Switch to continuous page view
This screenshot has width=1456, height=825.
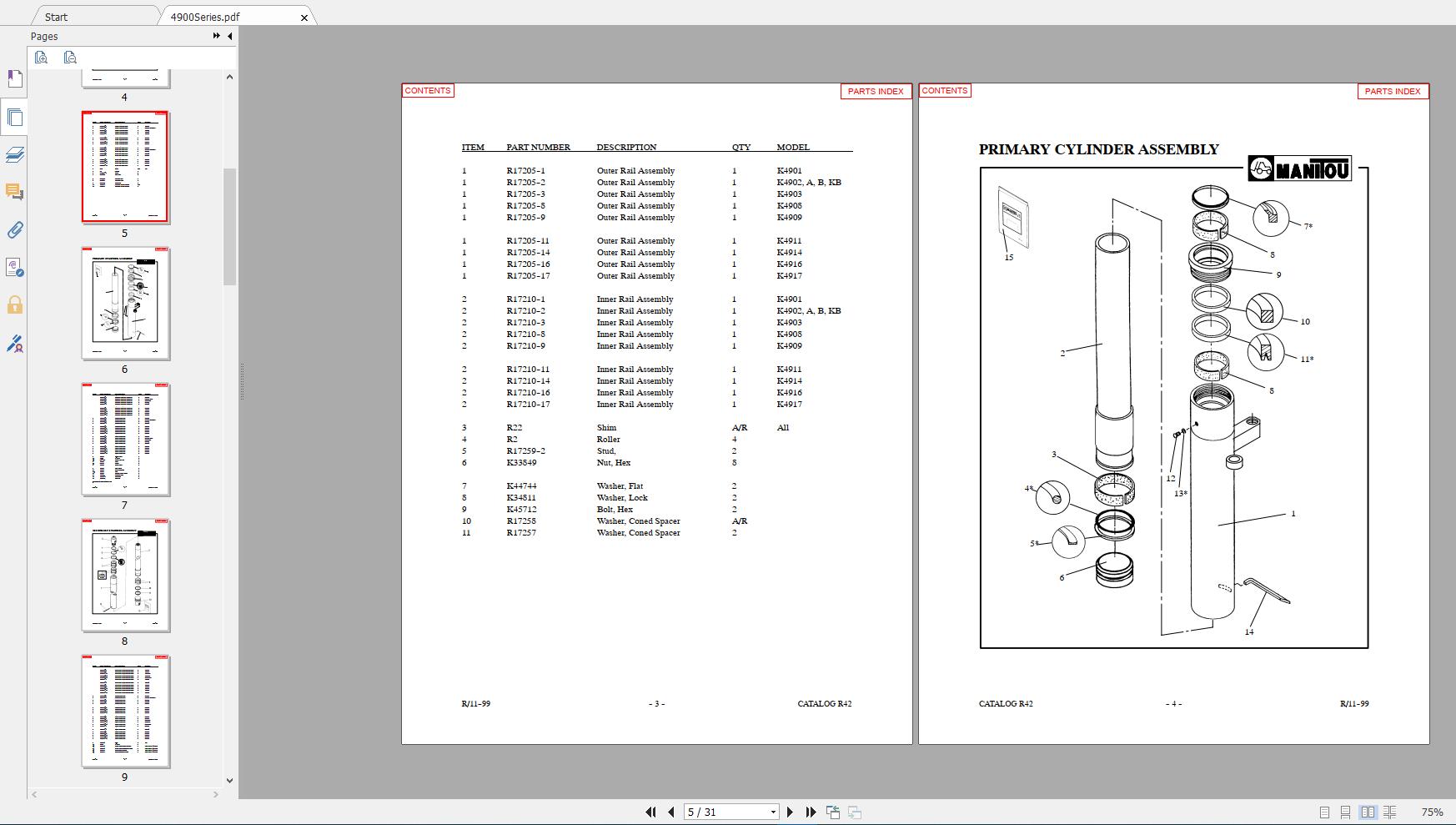pyautogui.click(x=1345, y=812)
